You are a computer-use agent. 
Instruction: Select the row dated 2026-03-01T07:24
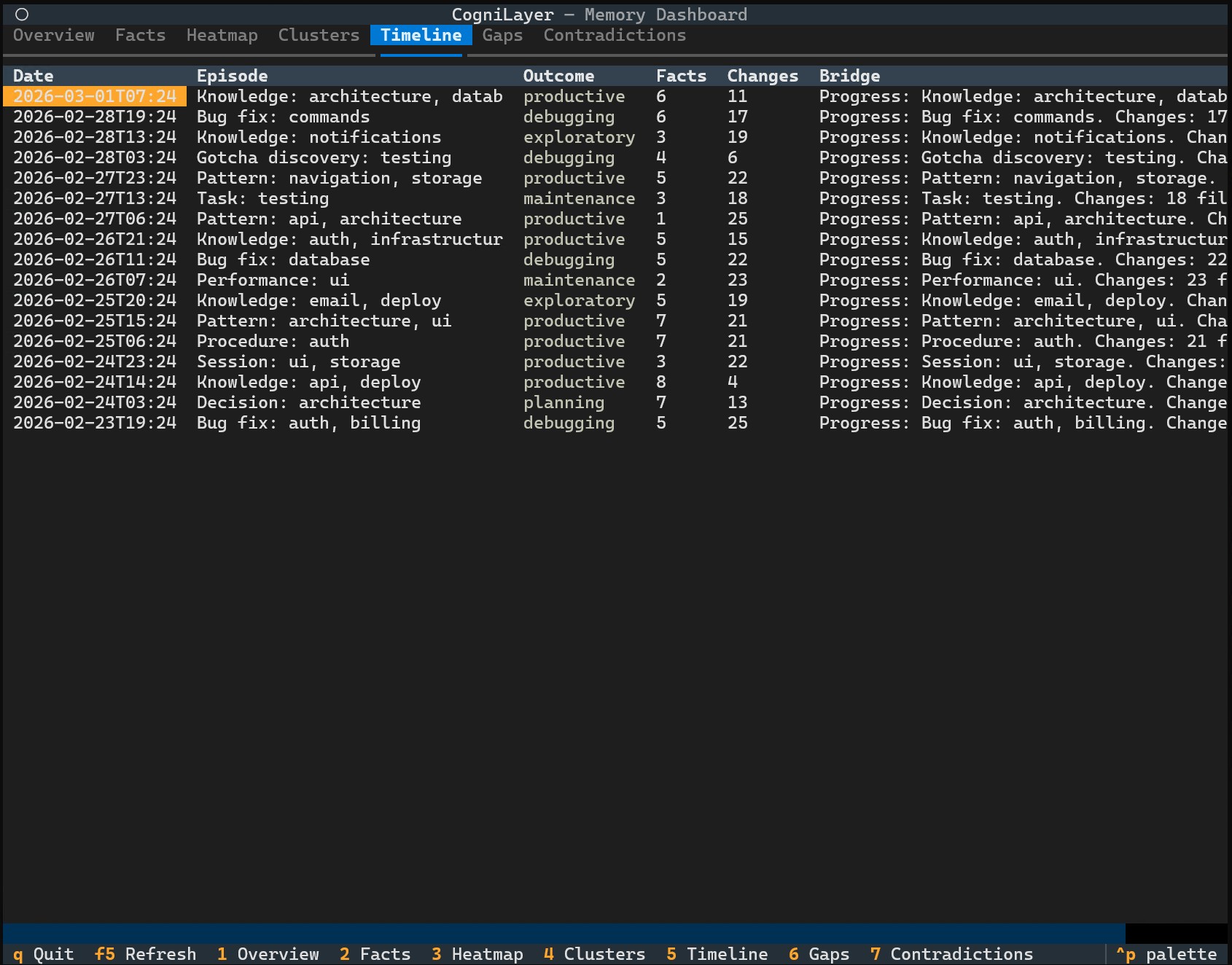point(615,96)
